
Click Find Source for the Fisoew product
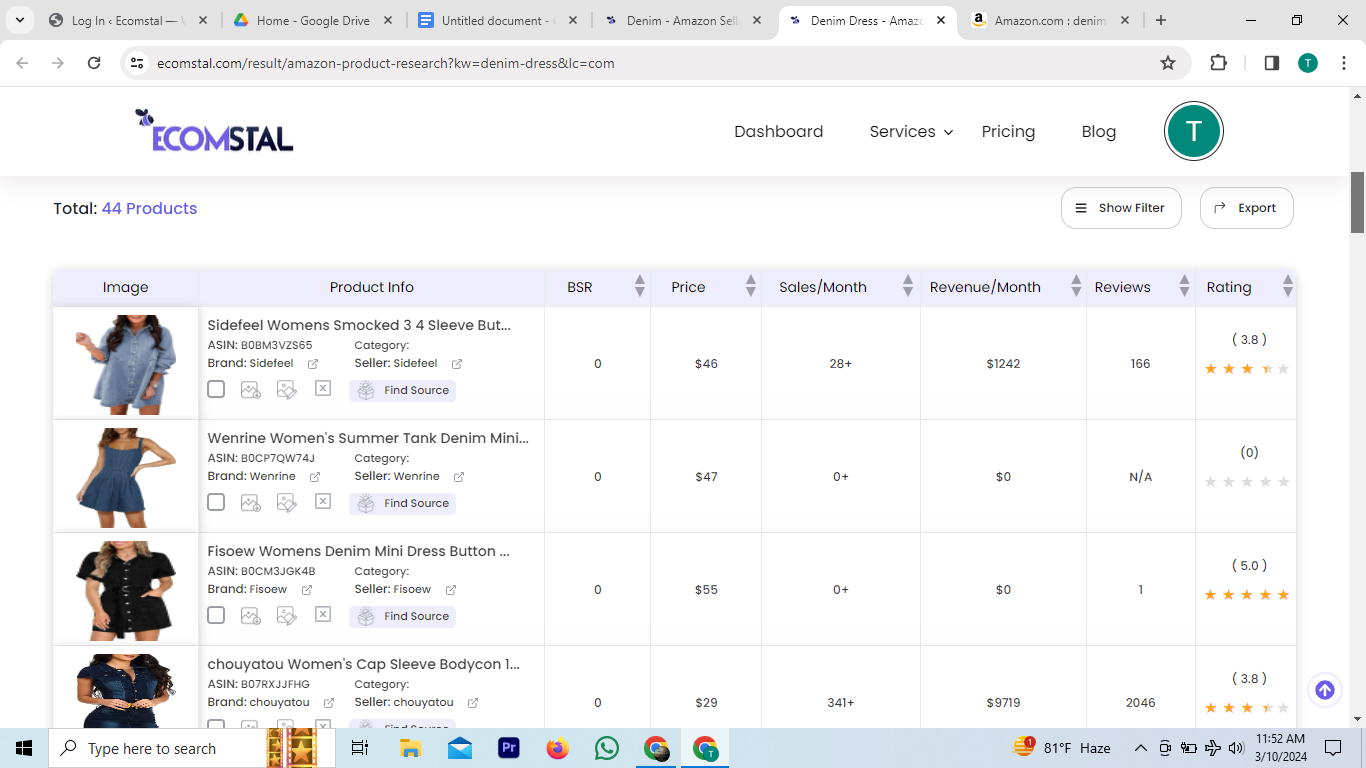[x=402, y=616]
